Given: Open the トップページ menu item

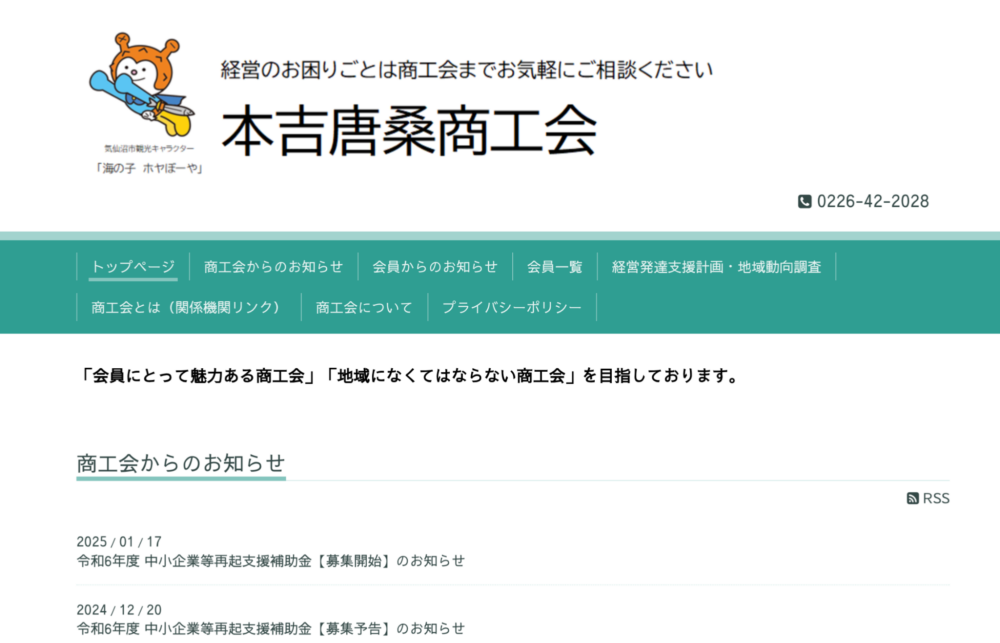Looking at the screenshot, I should point(133,267).
